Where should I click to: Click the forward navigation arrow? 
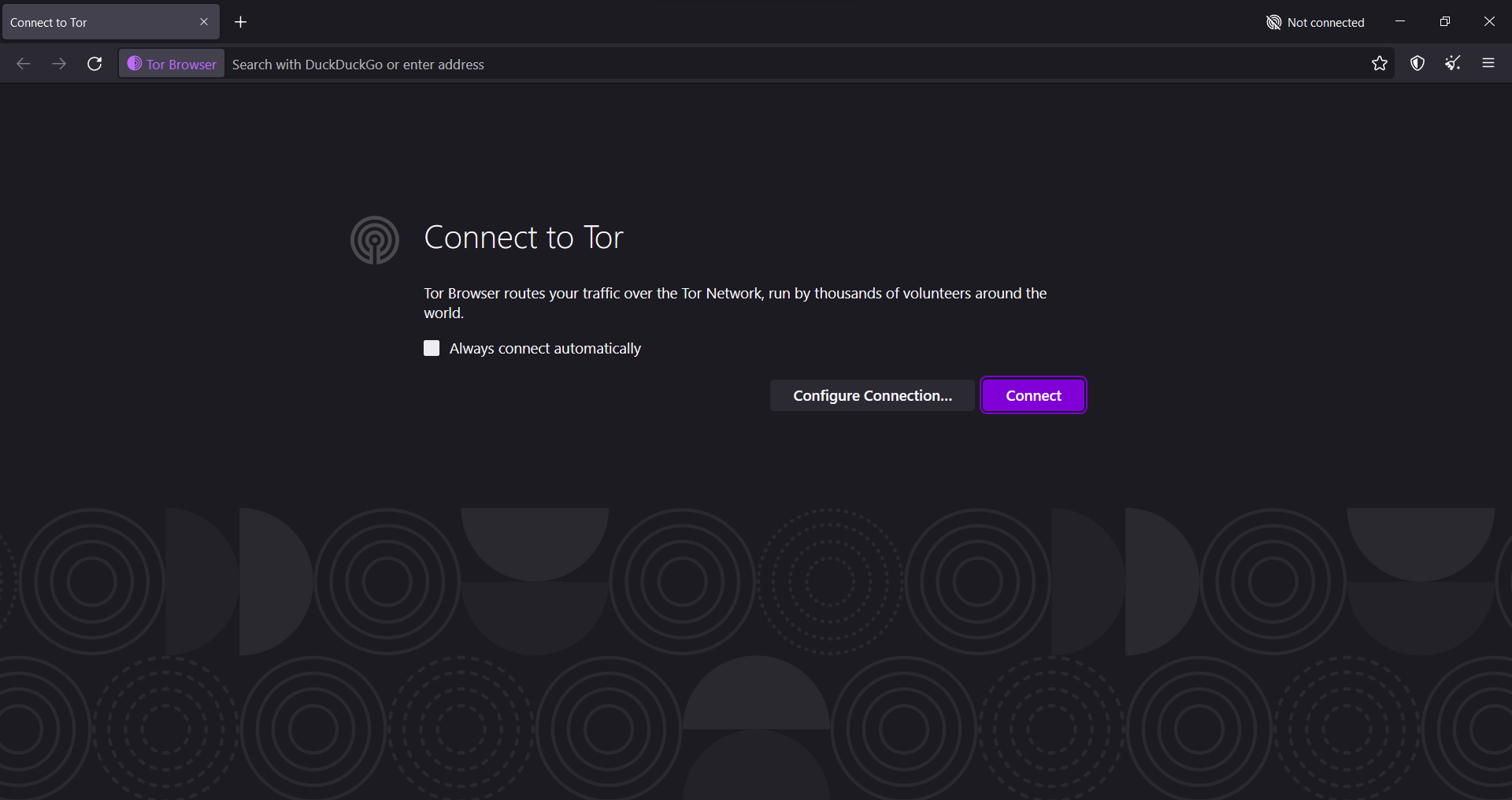point(59,64)
